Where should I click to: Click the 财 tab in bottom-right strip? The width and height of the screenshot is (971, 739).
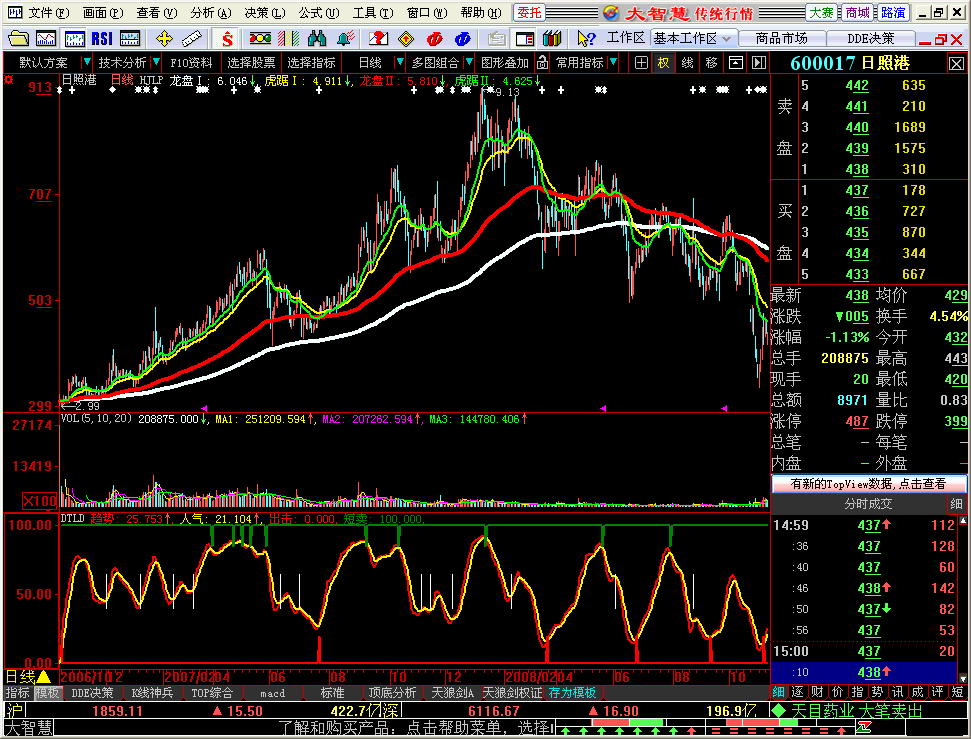[x=817, y=692]
